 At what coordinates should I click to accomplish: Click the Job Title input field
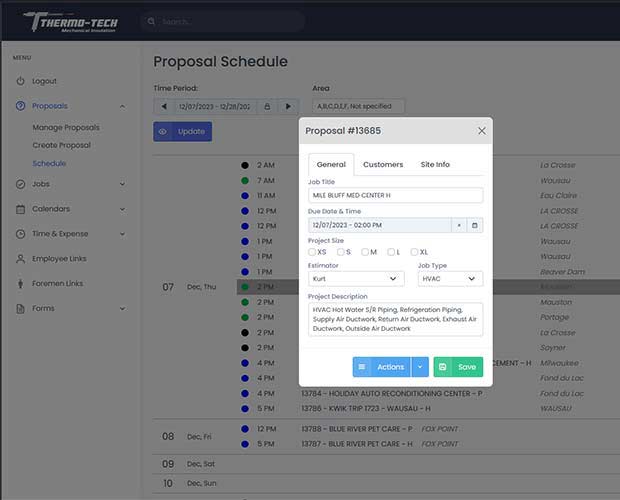pos(395,196)
